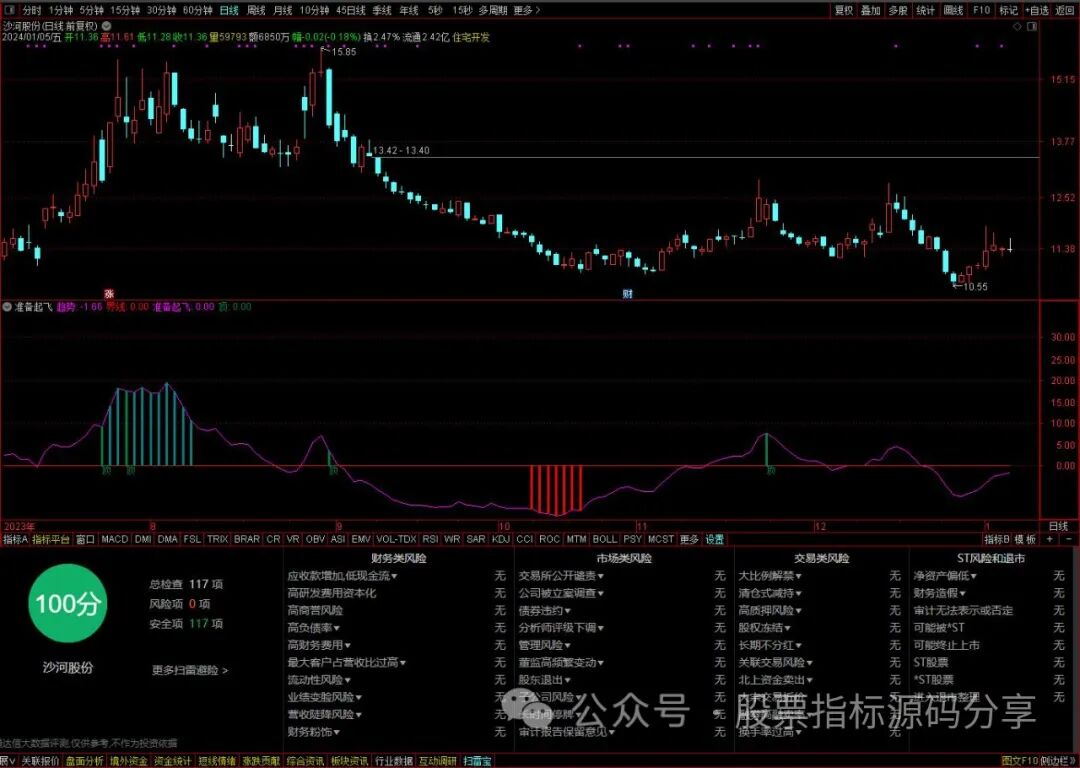
Task: Open the 行业数据 bottom tab
Action: point(393,761)
